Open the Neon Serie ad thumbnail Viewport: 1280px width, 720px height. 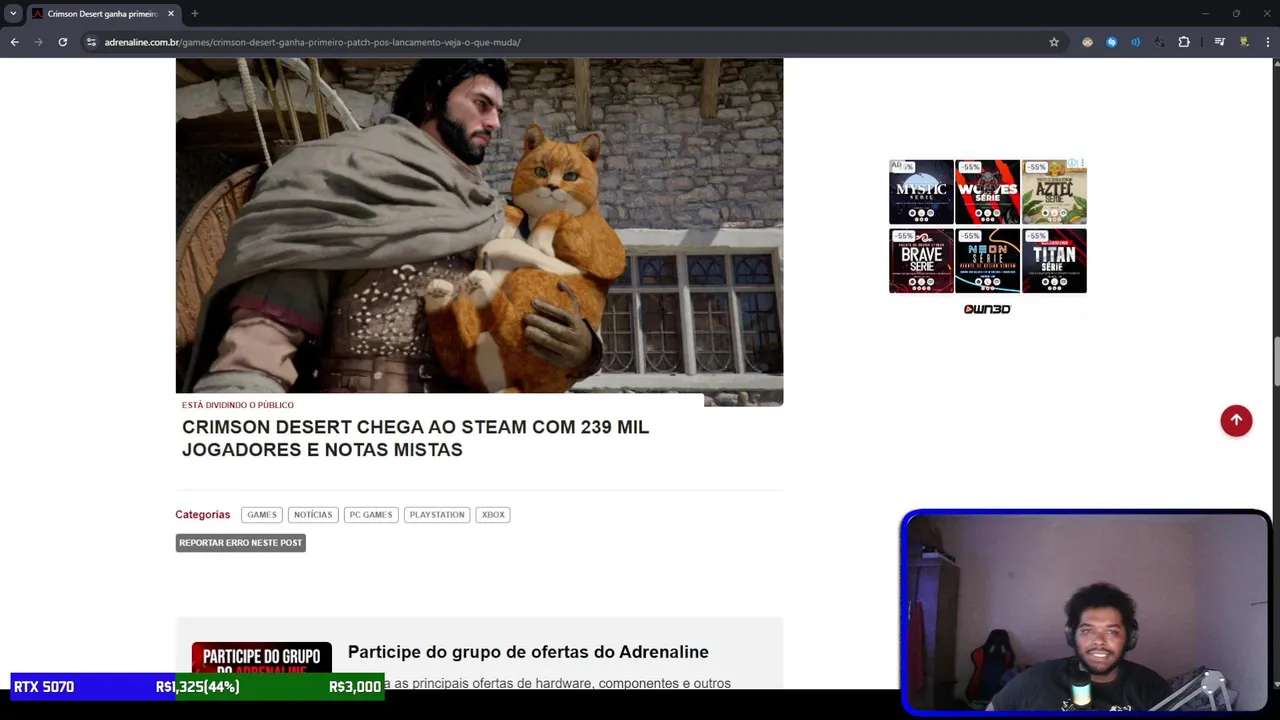click(988, 261)
